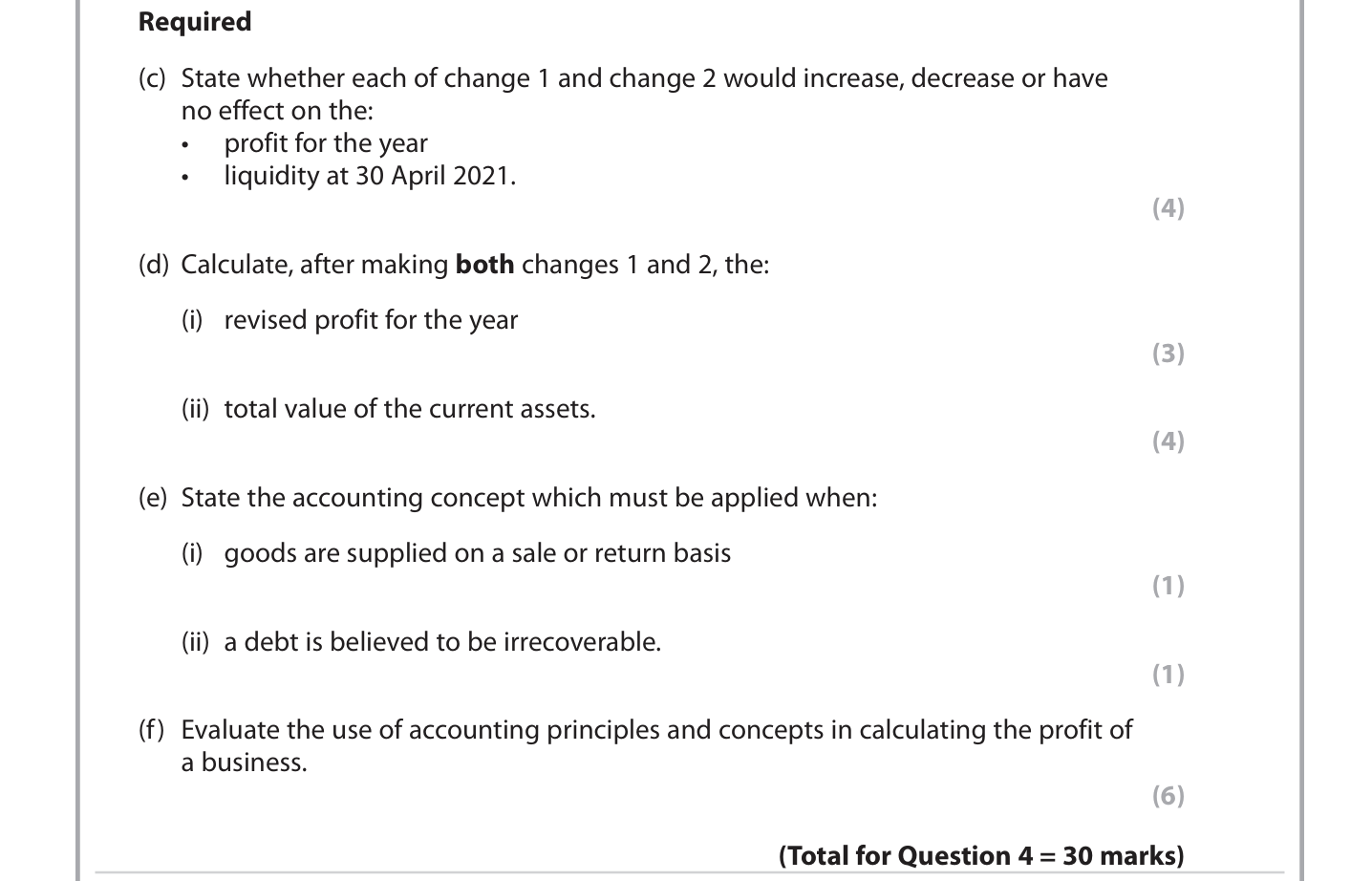1372x881 pixels.
Task: Click "(Total for Question 4 = 30 marks)"
Action: (981, 855)
